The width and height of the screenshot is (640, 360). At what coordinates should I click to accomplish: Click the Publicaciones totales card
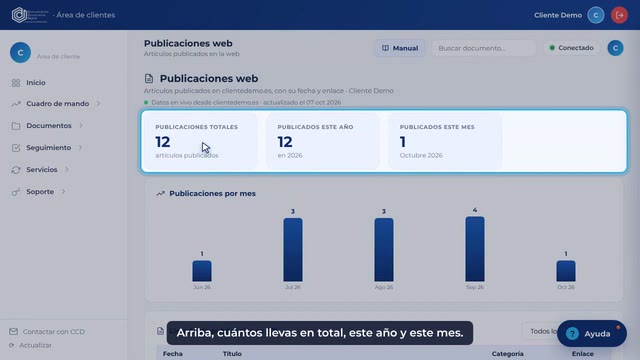[x=200, y=141]
